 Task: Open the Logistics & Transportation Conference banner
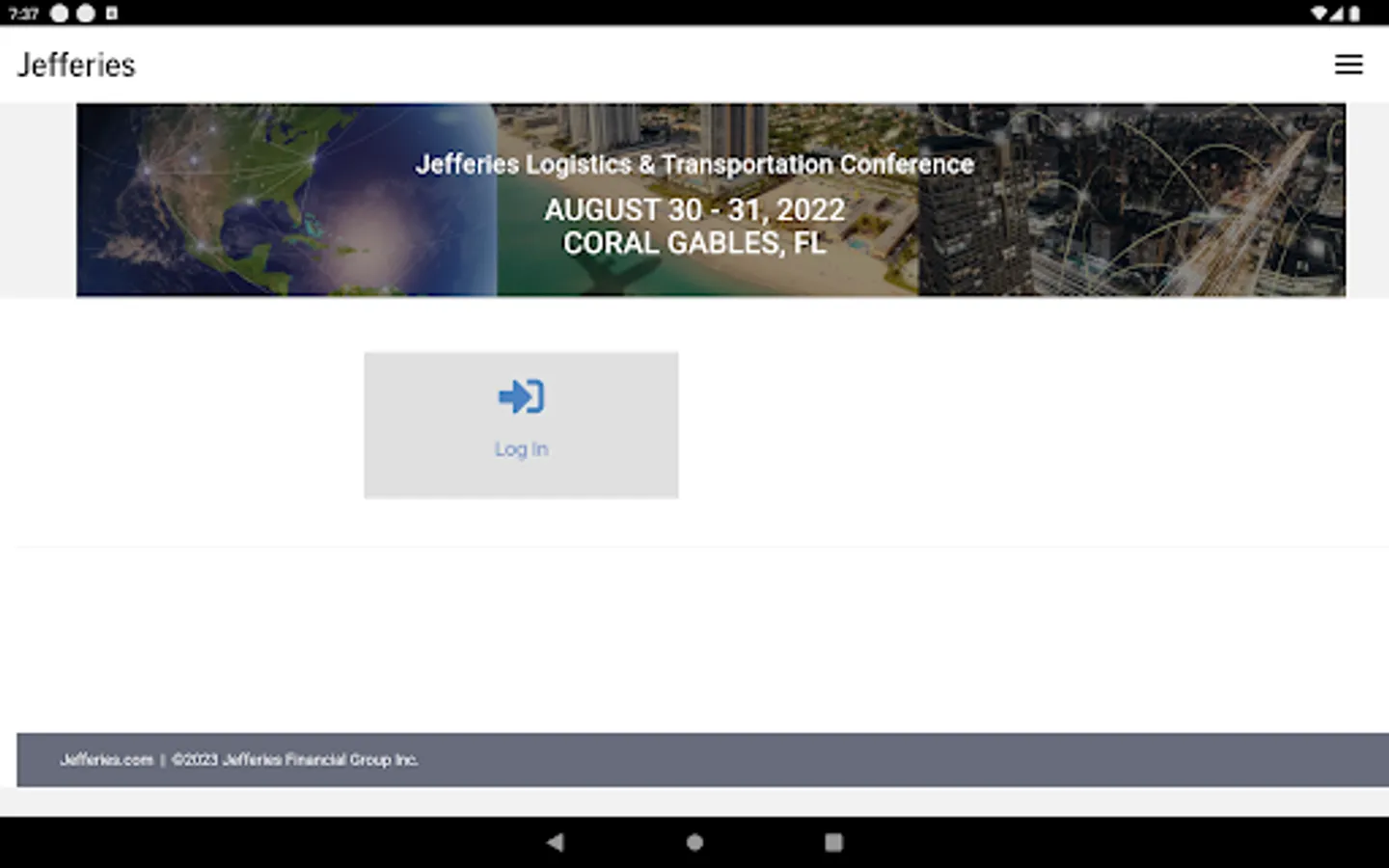click(711, 200)
